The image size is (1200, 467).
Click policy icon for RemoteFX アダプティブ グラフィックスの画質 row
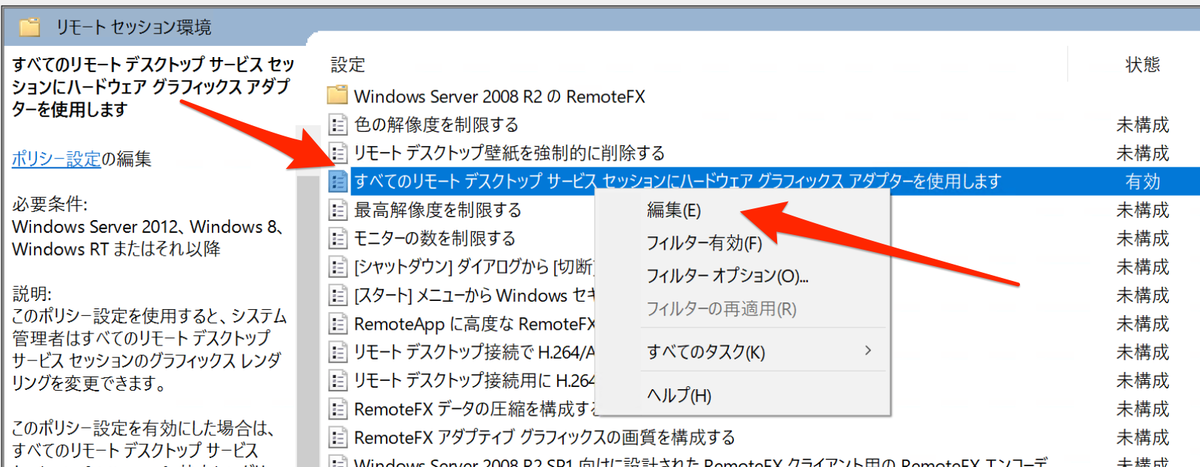pos(337,437)
